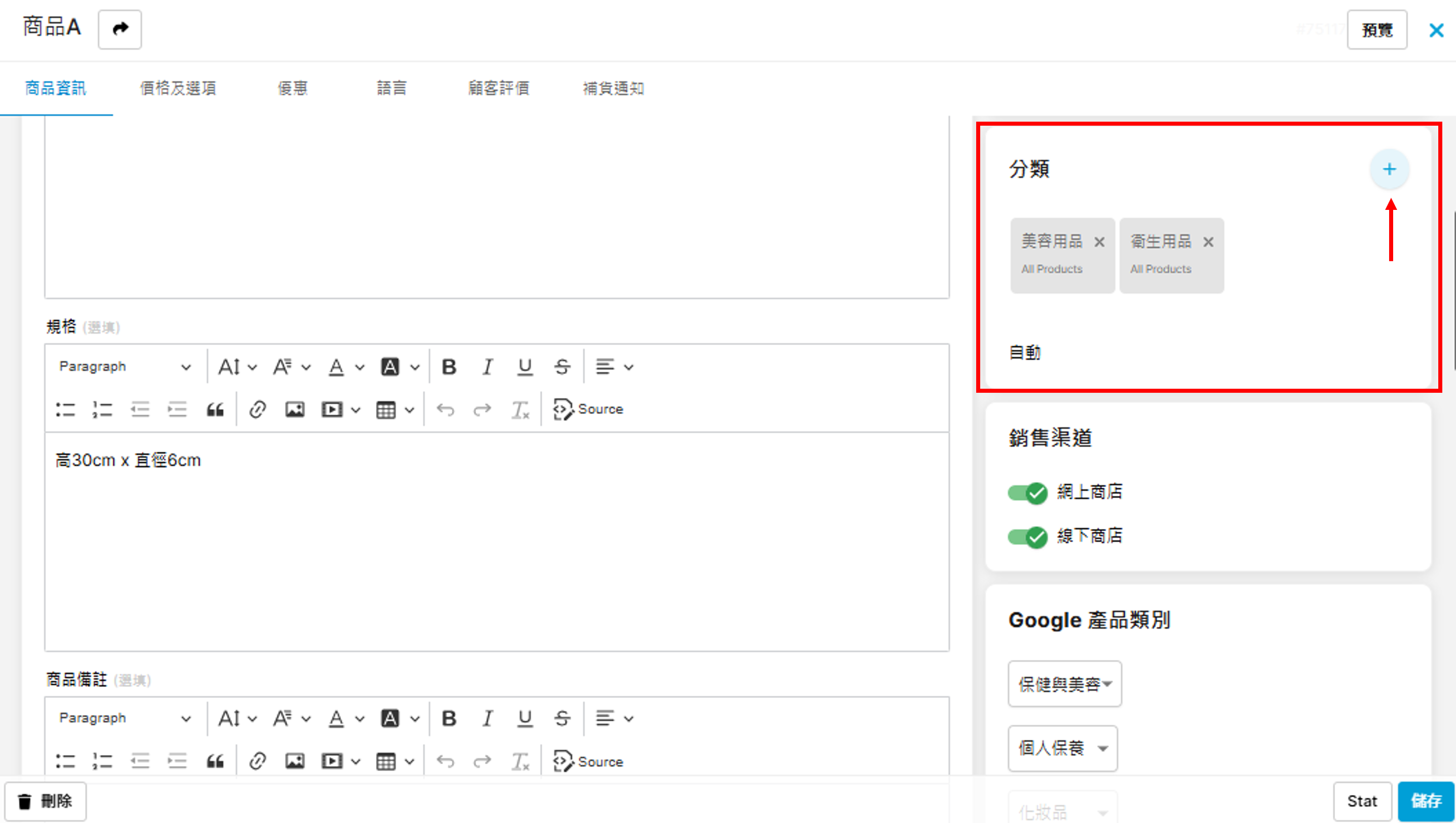Switch to the 價格及選項 tab
Viewport: 1456px width, 823px height.
(x=178, y=88)
